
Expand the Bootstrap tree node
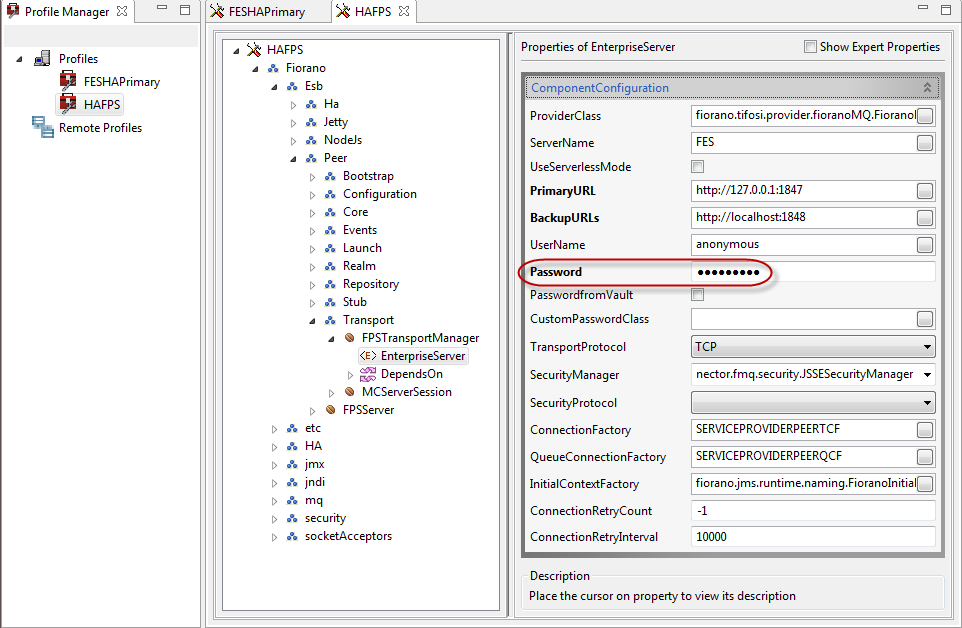click(312, 177)
